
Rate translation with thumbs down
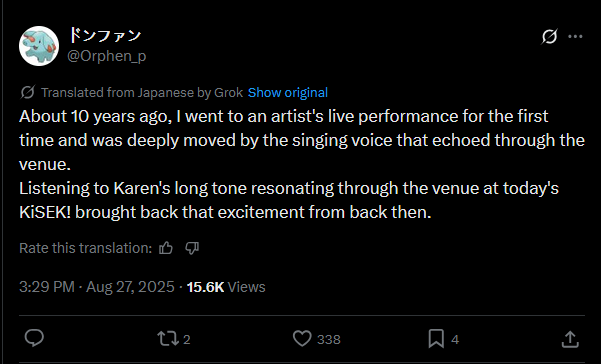point(192,248)
